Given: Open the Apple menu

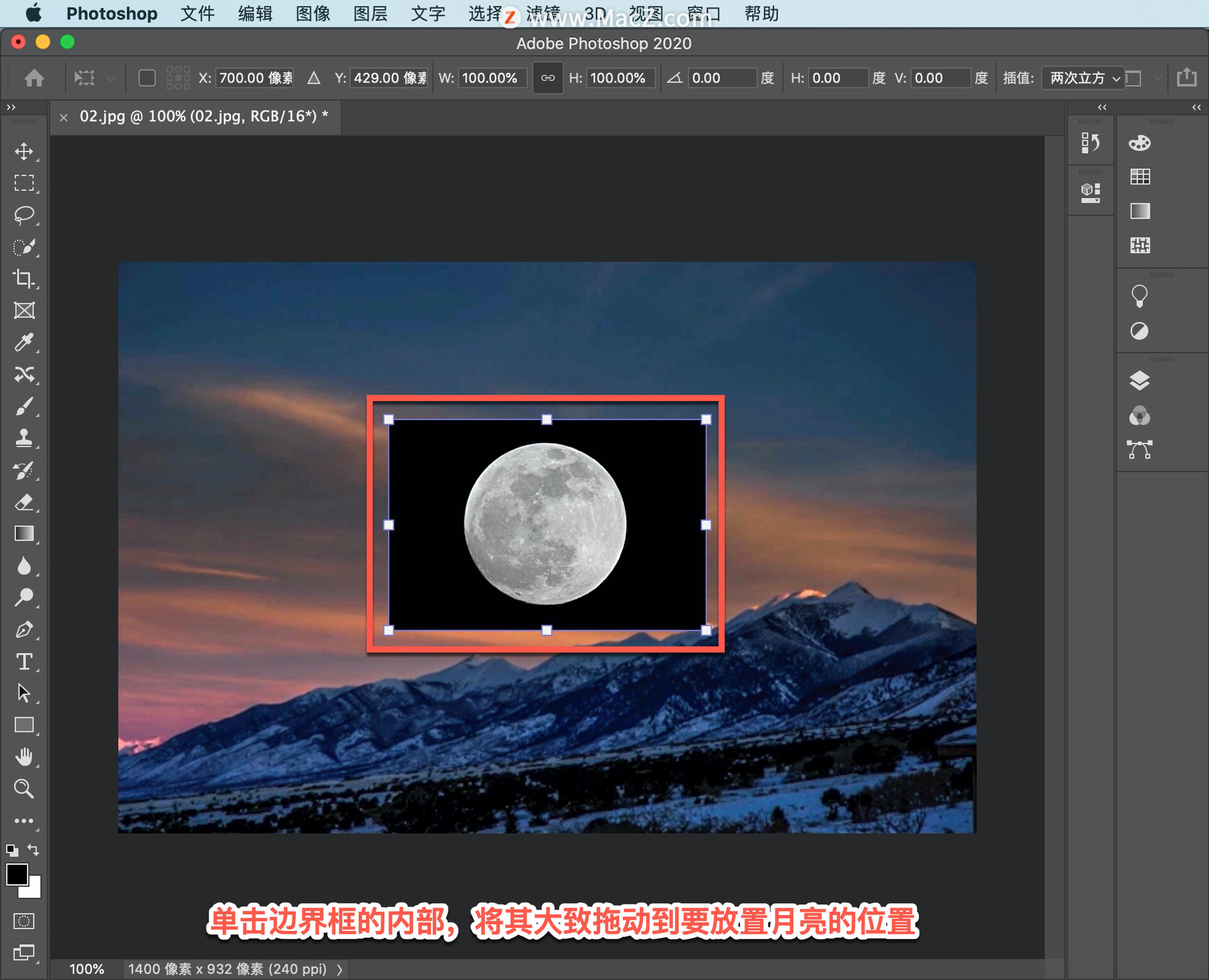Looking at the screenshot, I should (33, 13).
